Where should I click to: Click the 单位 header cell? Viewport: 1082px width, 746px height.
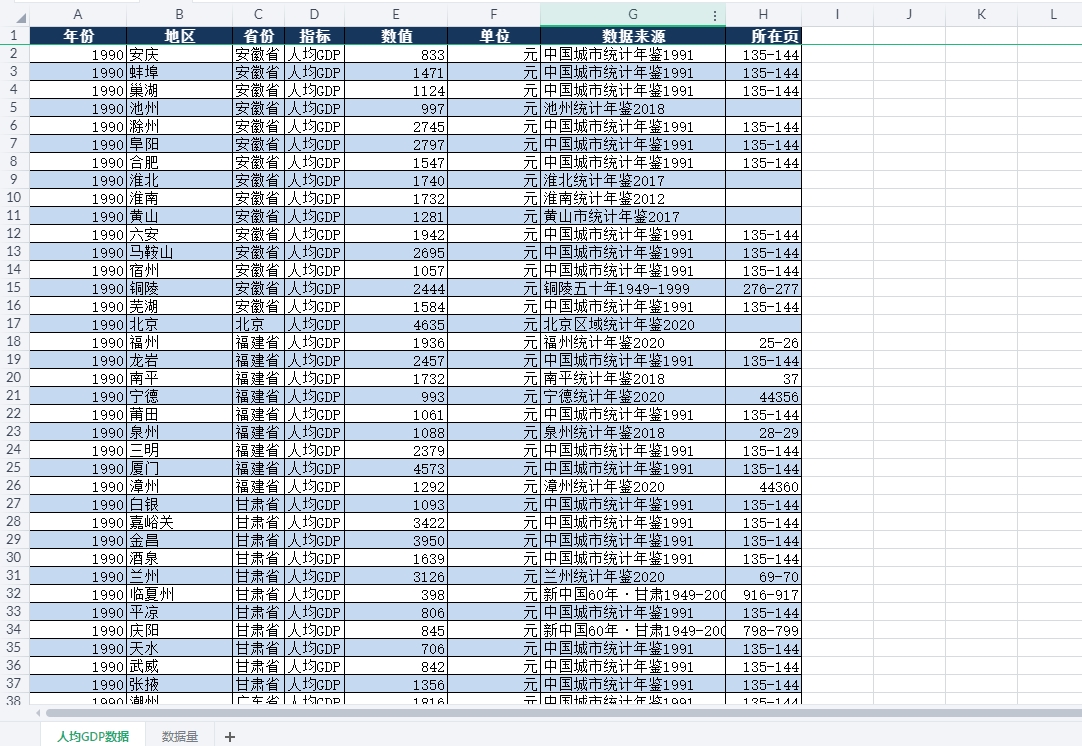(x=493, y=36)
